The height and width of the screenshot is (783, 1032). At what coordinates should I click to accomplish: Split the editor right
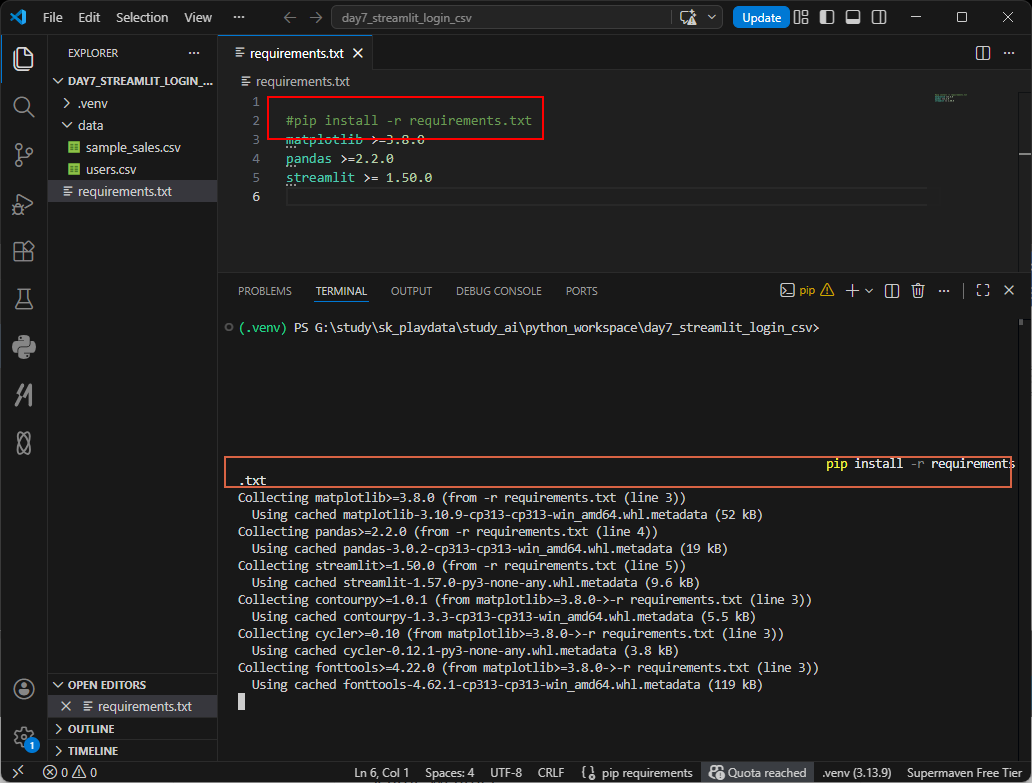pos(983,53)
